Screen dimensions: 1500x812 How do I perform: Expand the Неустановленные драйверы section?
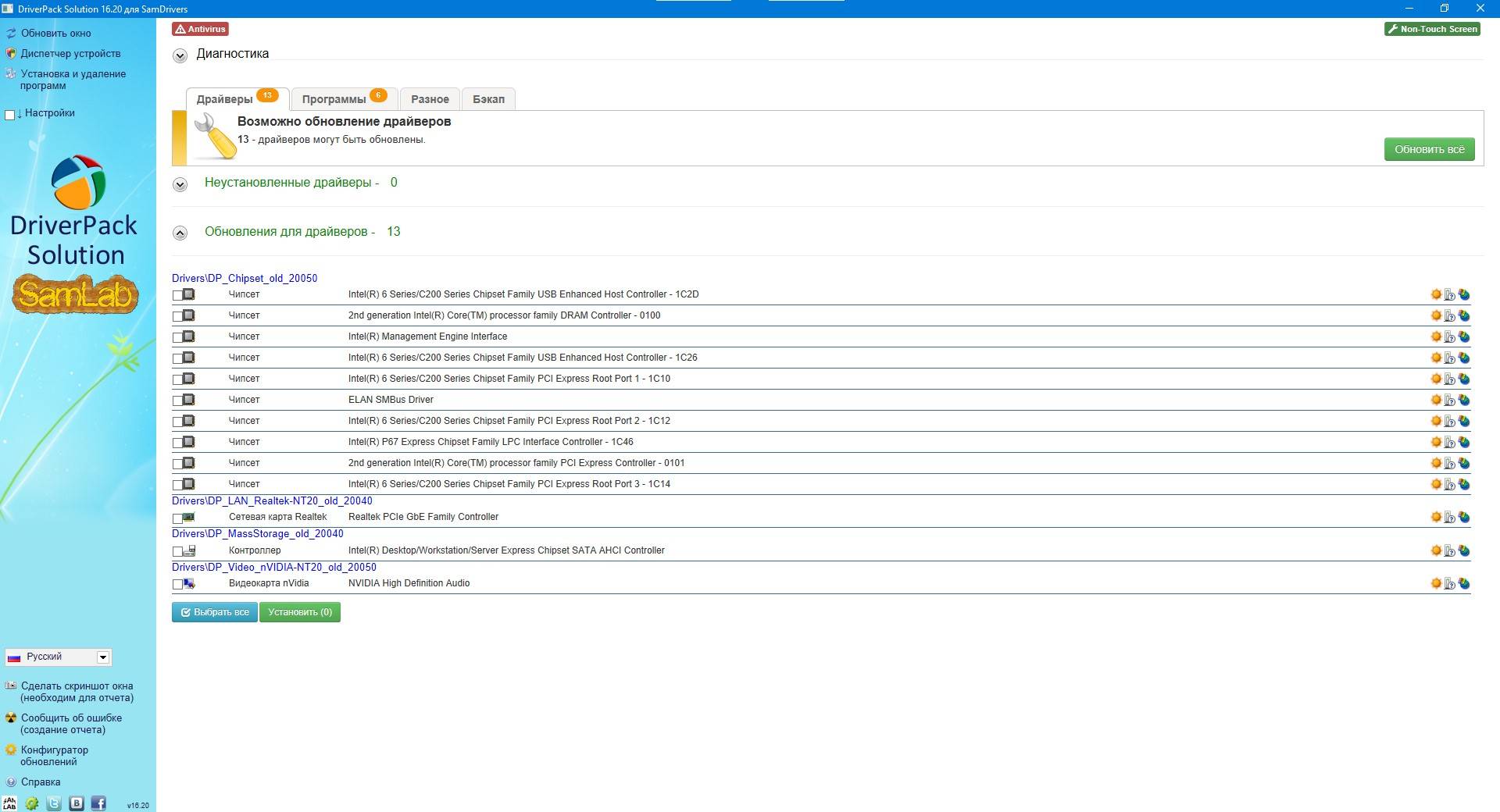point(180,184)
